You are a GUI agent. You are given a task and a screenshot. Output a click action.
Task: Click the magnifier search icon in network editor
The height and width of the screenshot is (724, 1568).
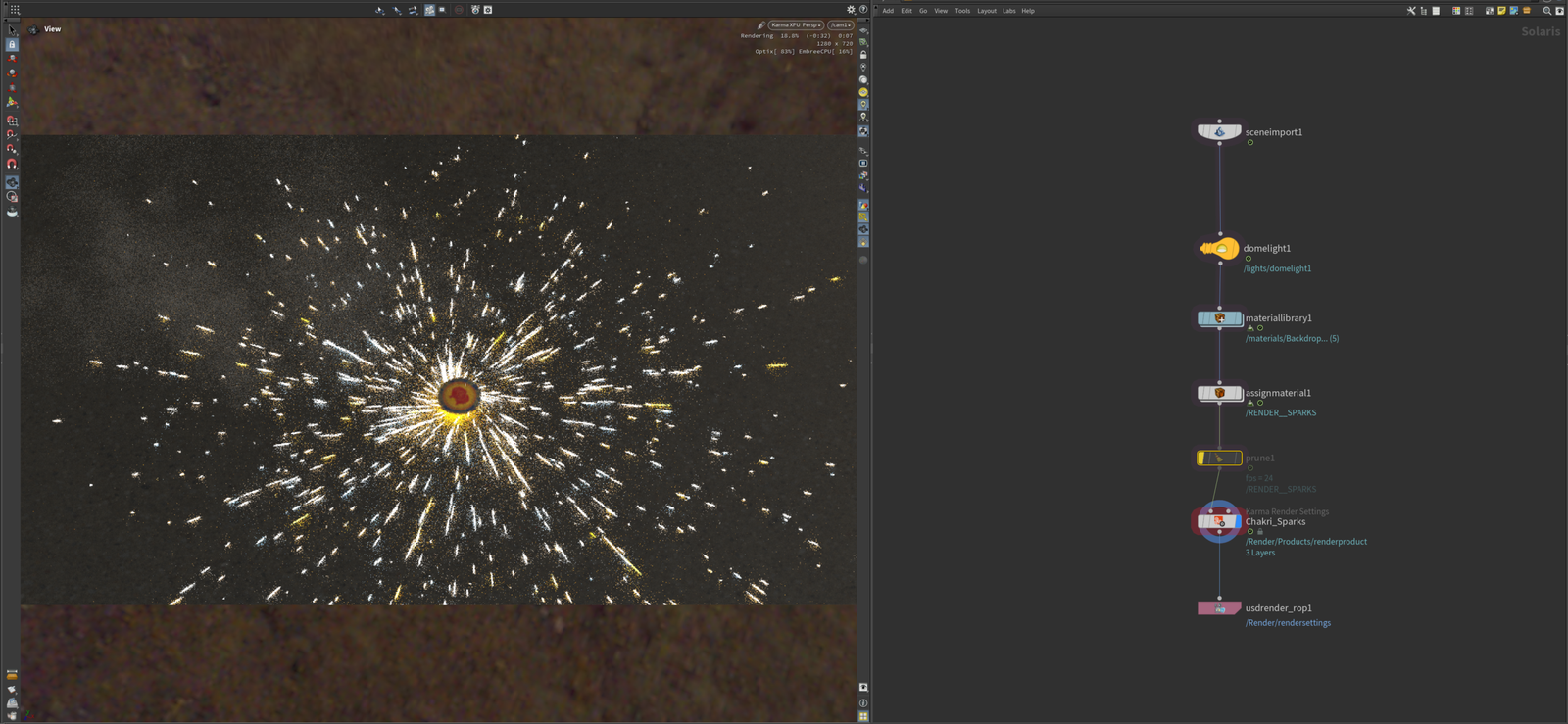tap(1547, 11)
